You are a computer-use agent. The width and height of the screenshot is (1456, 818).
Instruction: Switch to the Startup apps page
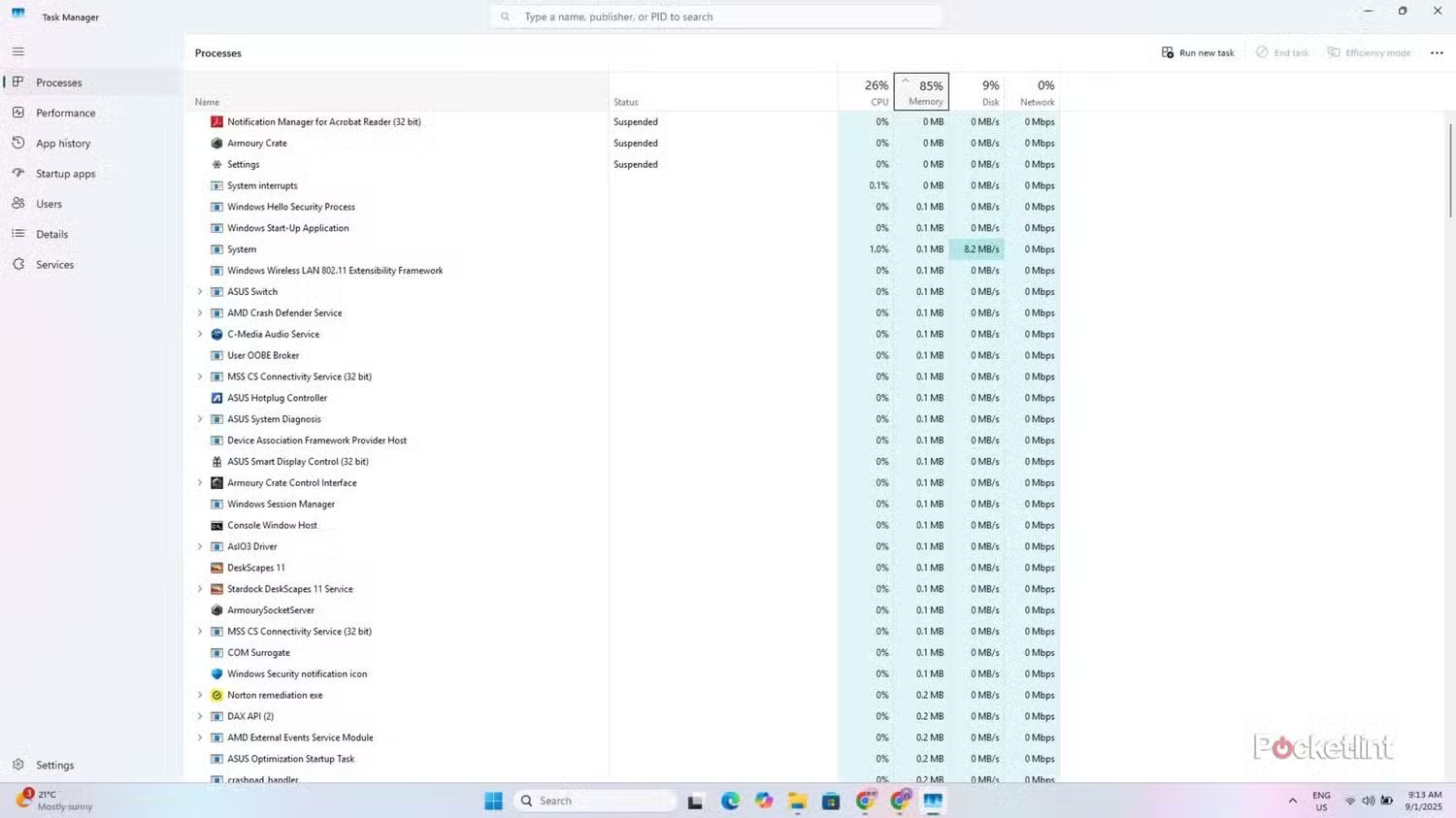click(x=91, y=174)
